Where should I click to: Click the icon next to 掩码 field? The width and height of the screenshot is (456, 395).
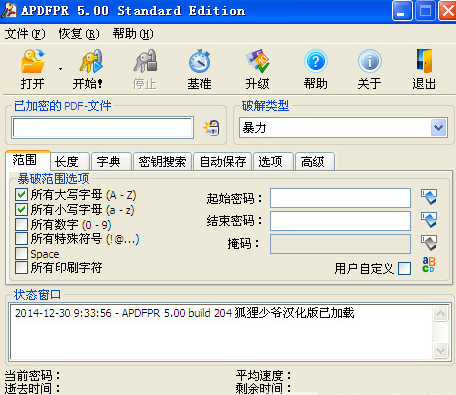pyautogui.click(x=429, y=243)
